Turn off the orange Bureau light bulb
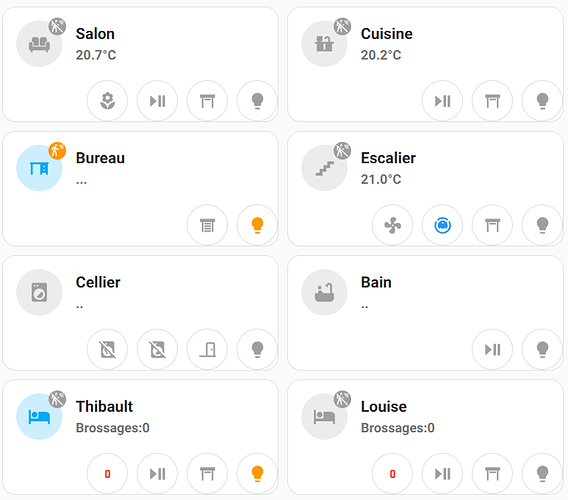568x500 pixels. 257,225
